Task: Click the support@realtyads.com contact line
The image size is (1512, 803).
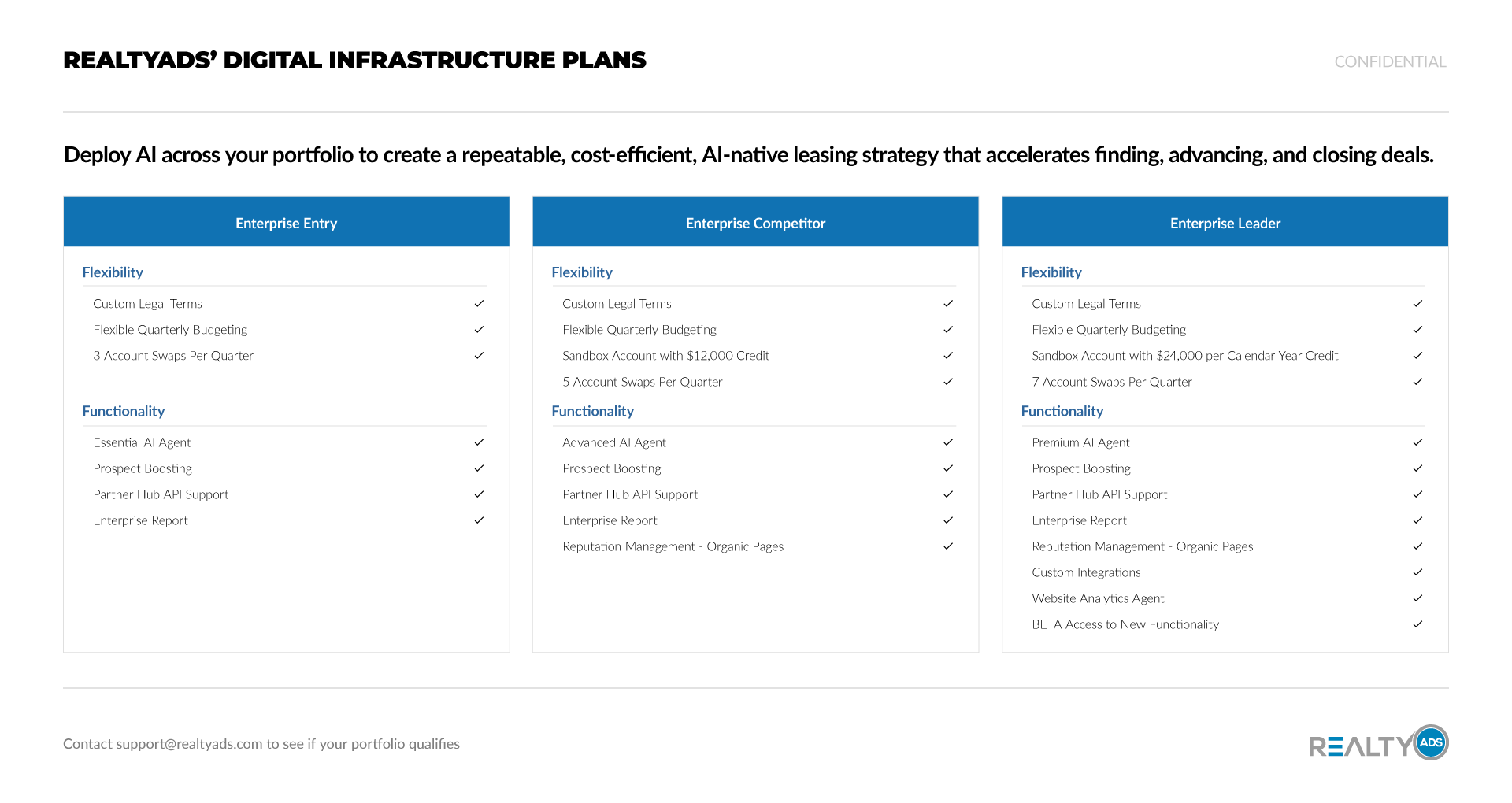Action: [x=261, y=744]
